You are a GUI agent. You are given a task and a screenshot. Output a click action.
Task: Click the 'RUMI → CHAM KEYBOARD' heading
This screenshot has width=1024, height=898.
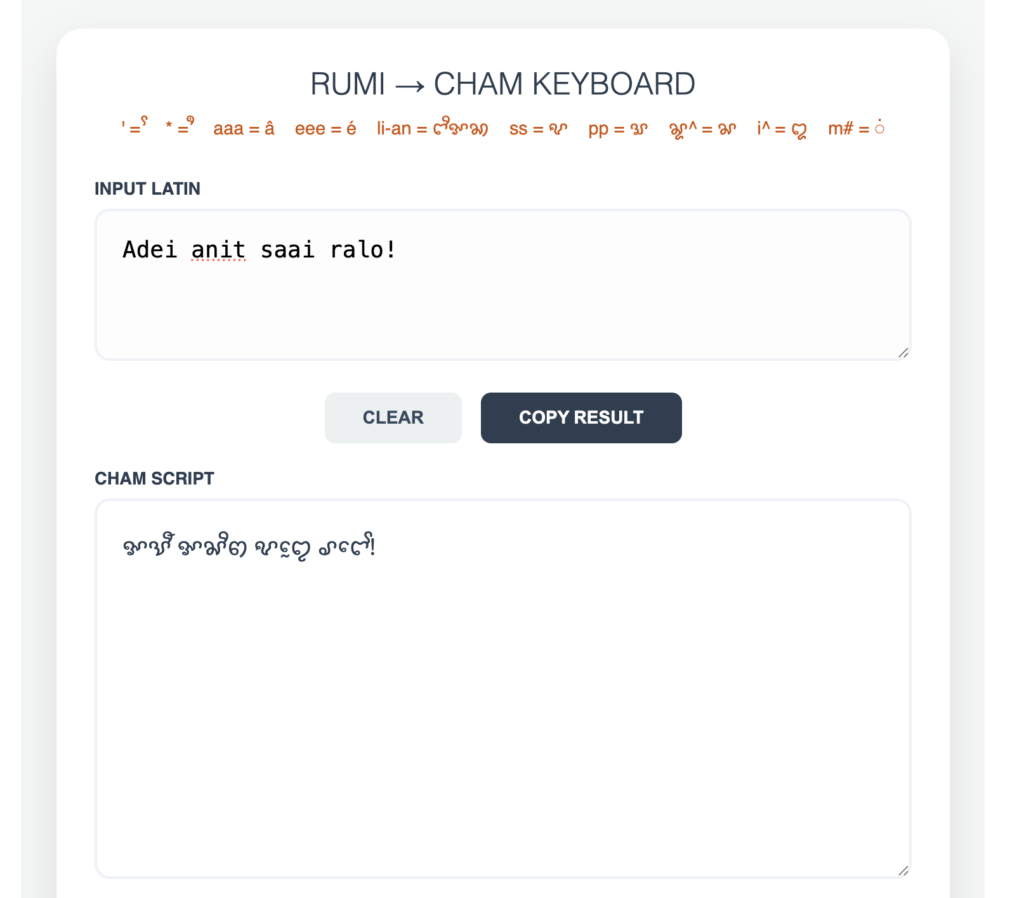[502, 84]
